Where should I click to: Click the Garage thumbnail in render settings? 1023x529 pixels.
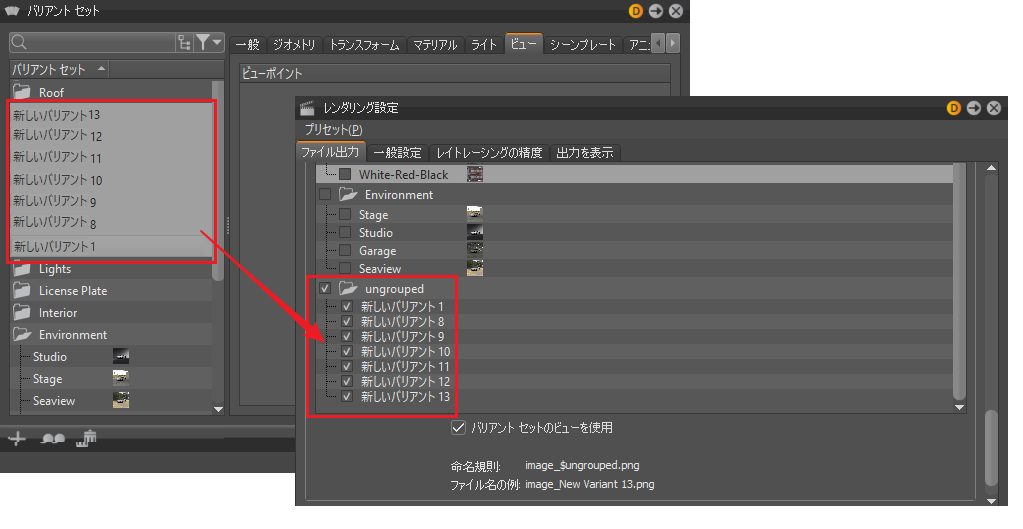[475, 250]
